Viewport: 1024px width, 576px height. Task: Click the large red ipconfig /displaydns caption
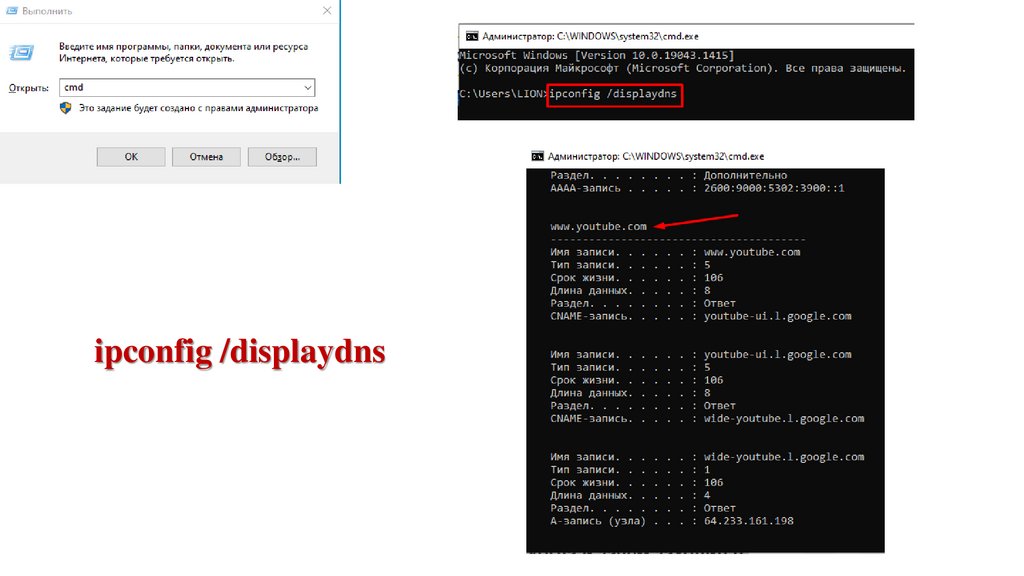tap(240, 353)
